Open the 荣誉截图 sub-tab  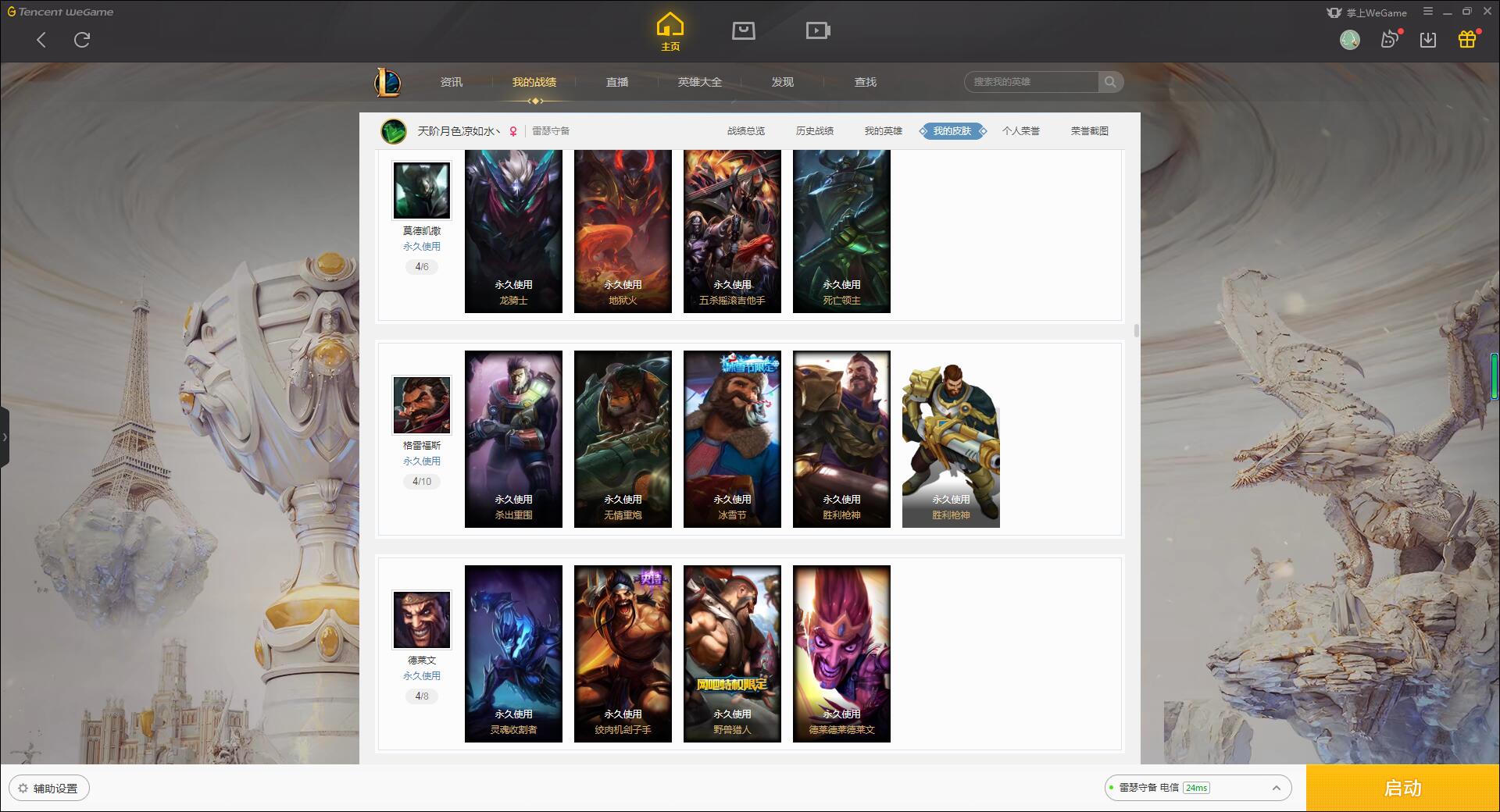1090,131
